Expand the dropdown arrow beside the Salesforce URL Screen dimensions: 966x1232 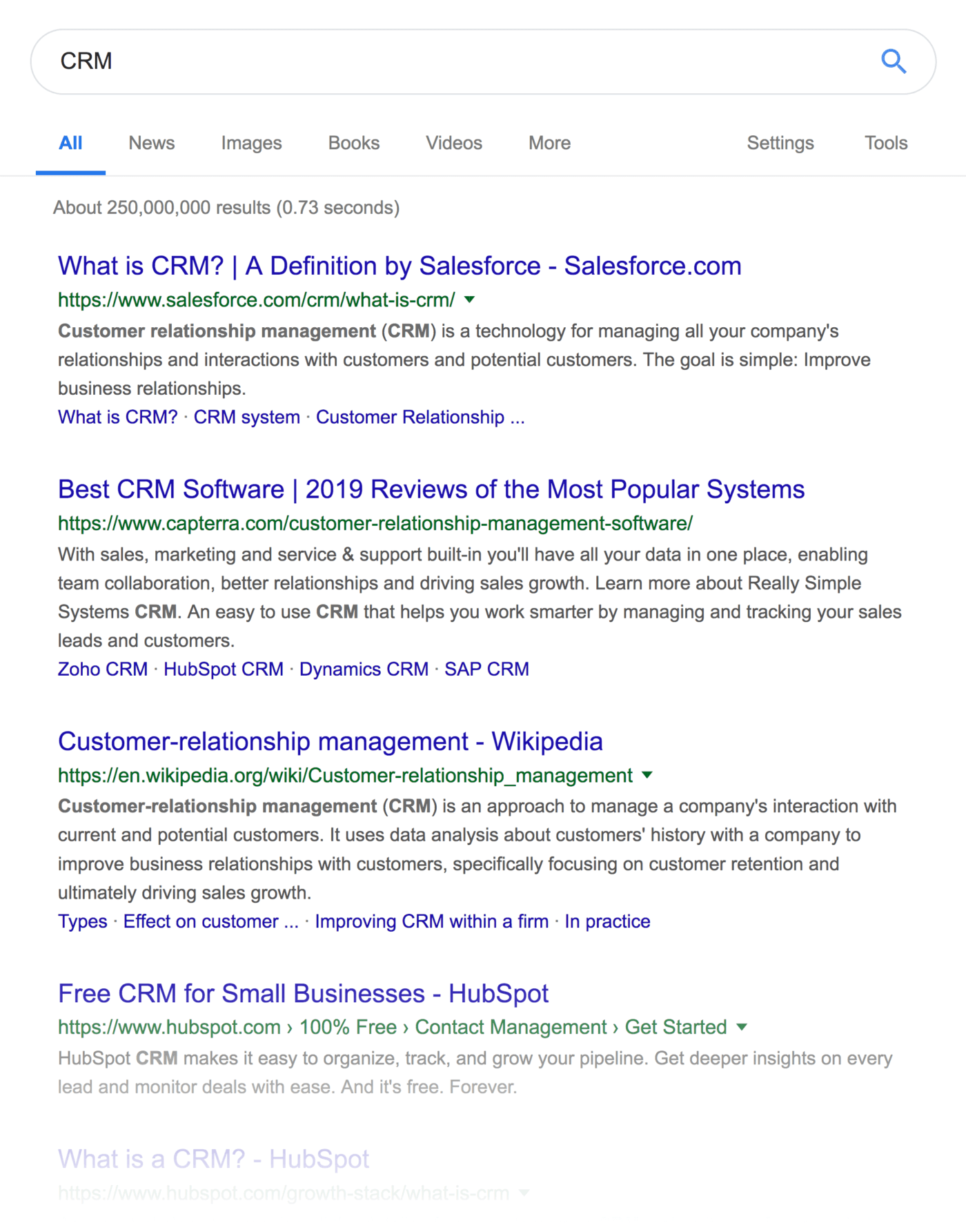[x=470, y=300]
